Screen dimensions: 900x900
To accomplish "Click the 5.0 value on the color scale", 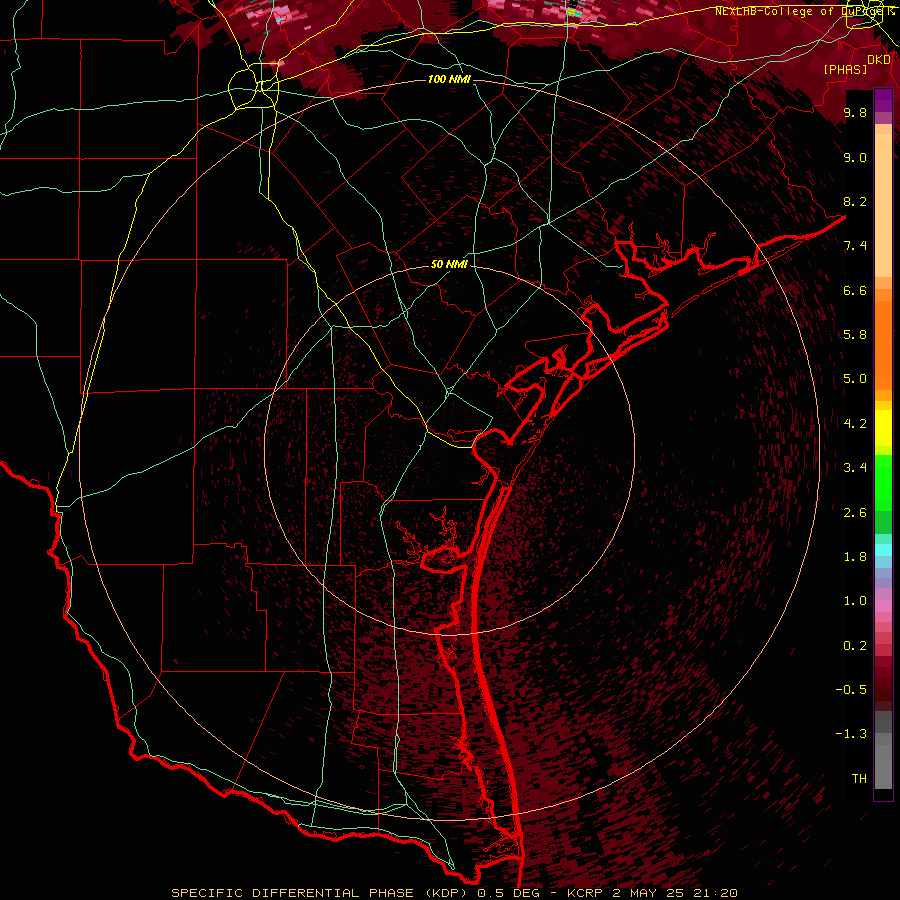I will 855,379.
